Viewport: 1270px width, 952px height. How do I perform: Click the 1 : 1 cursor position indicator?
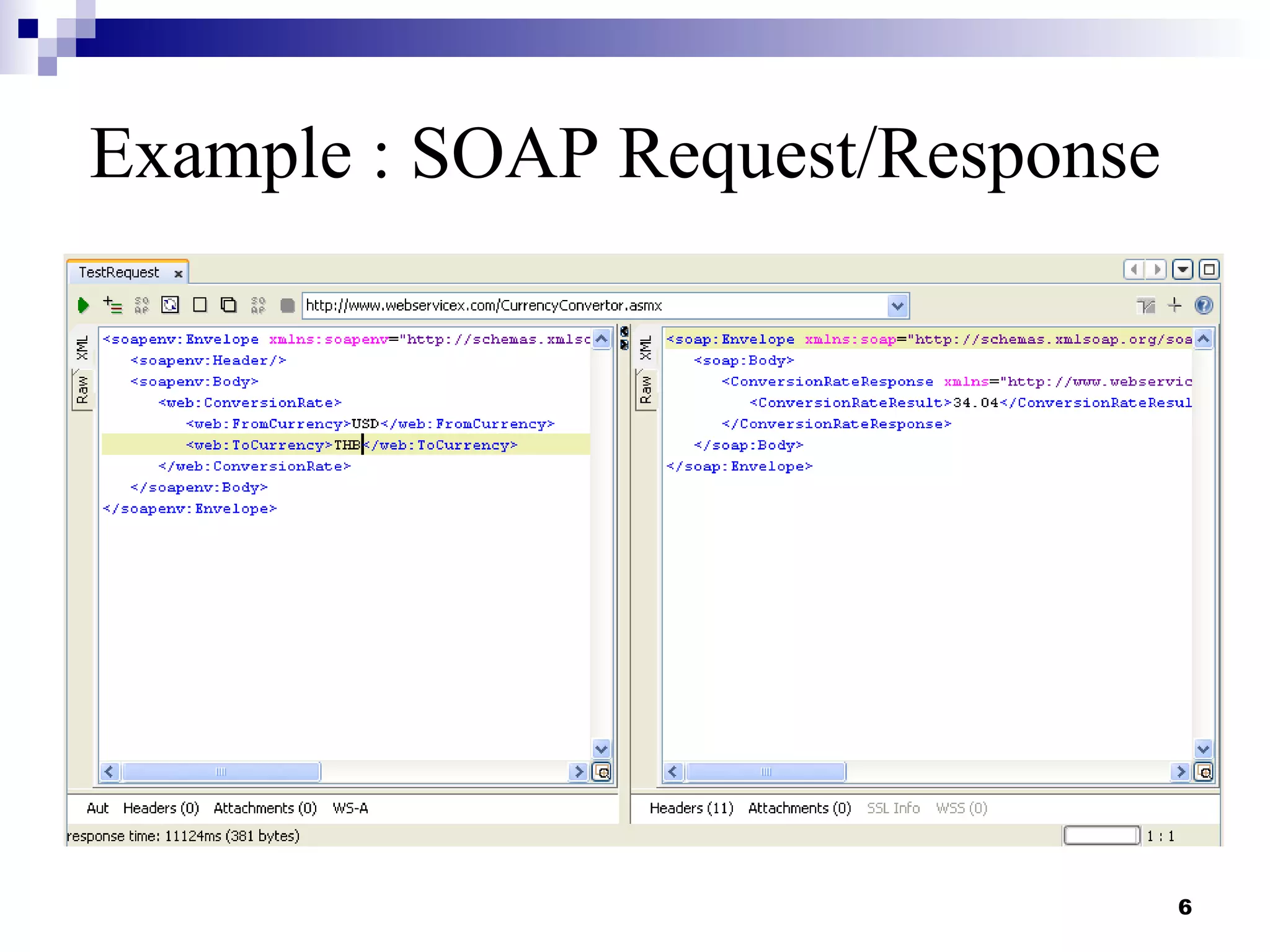pos(1160,836)
